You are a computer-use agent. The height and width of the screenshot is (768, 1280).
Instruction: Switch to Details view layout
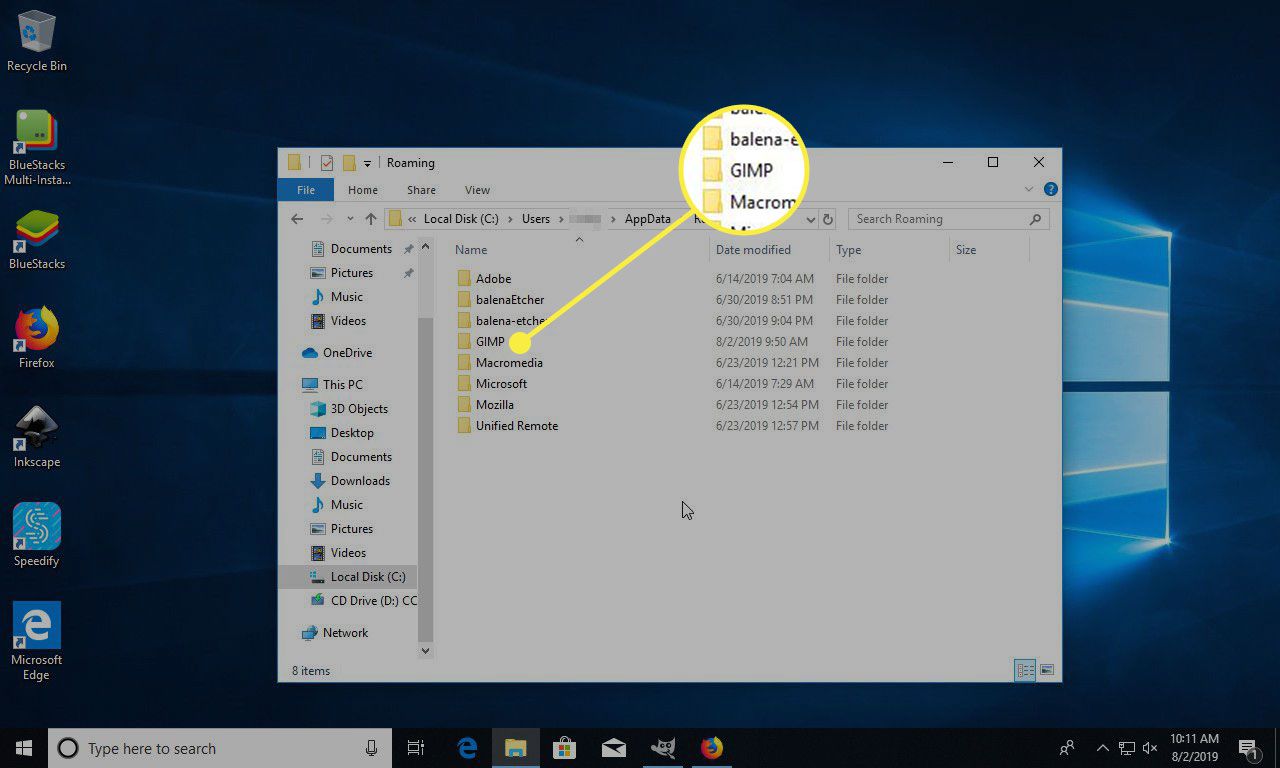click(1025, 670)
